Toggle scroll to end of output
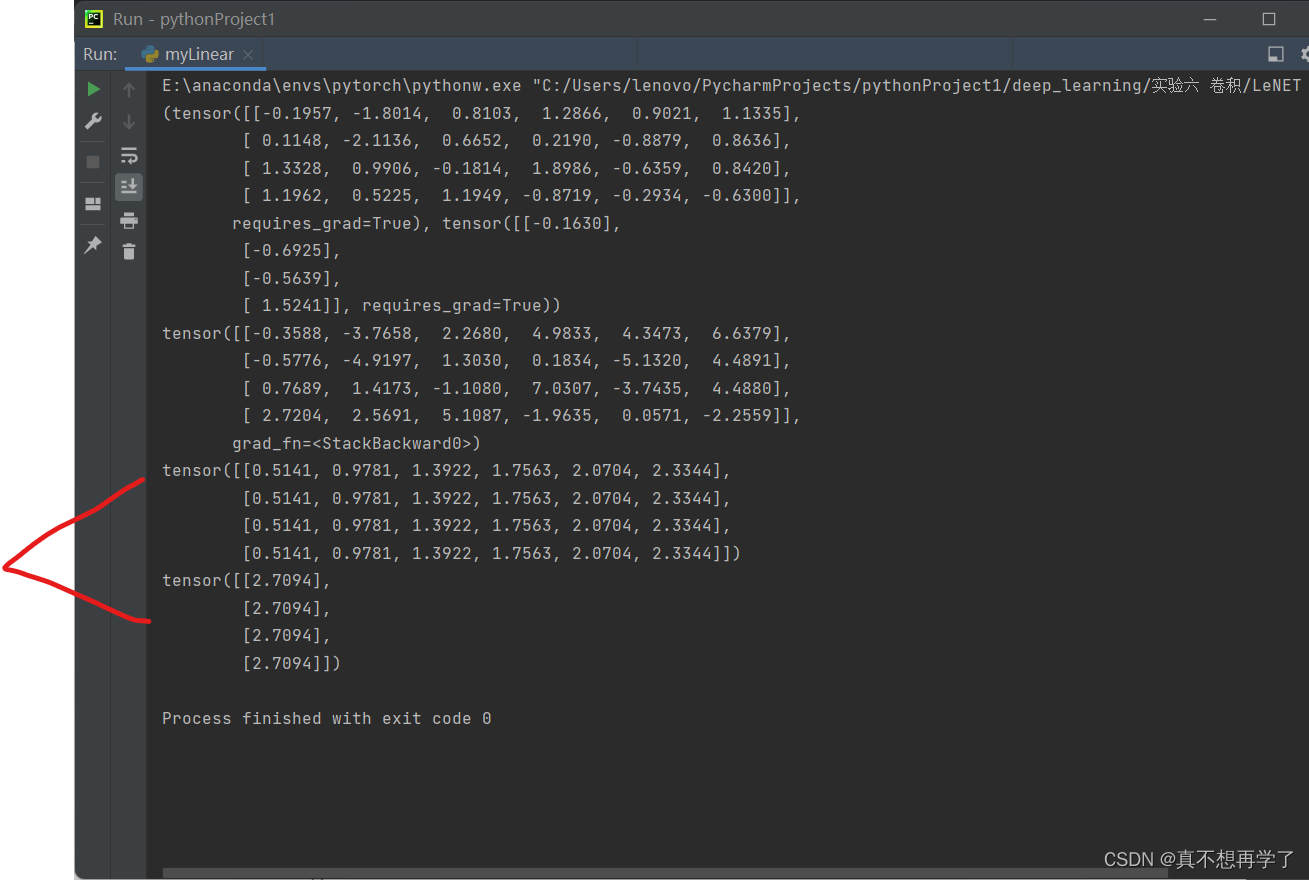 (129, 187)
